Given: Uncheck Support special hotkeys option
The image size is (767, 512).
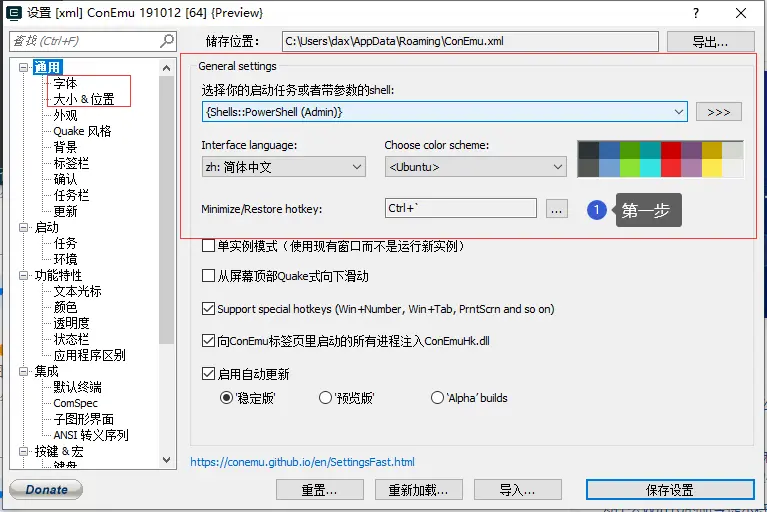Looking at the screenshot, I should 208,309.
